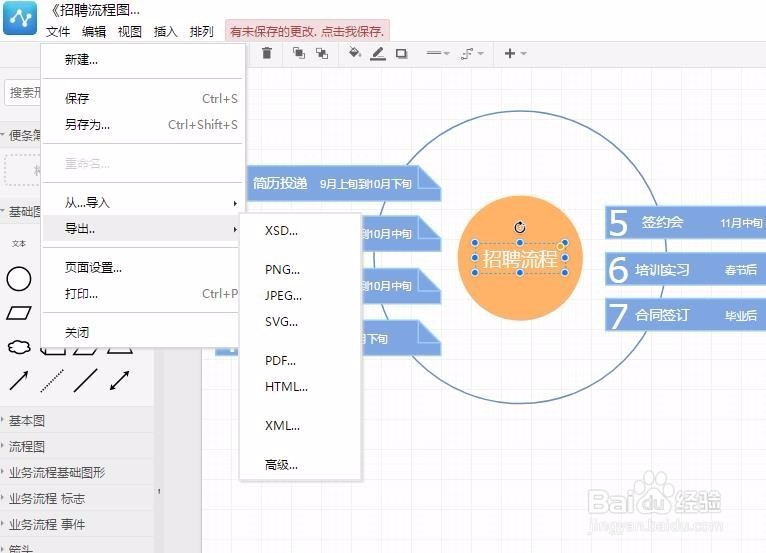Open the 视图 menu
This screenshot has width=766, height=553.
pyautogui.click(x=130, y=32)
